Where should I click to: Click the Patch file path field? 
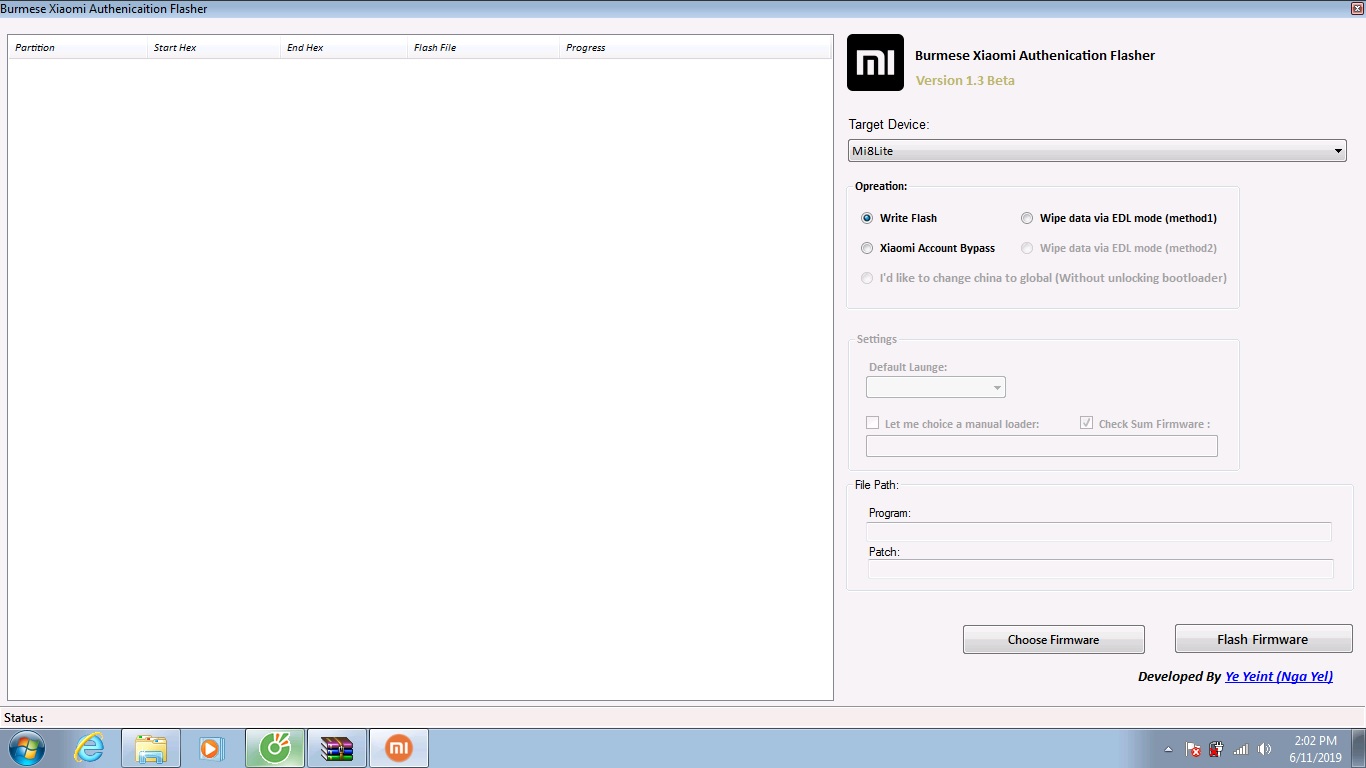(x=1100, y=569)
